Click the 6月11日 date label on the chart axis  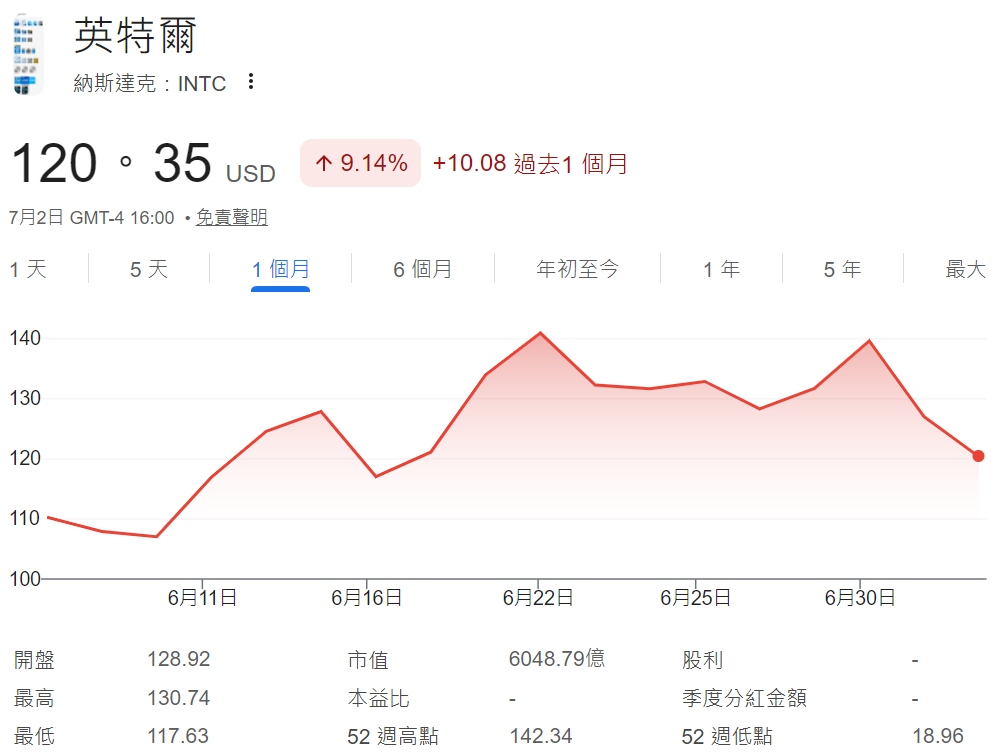202,597
